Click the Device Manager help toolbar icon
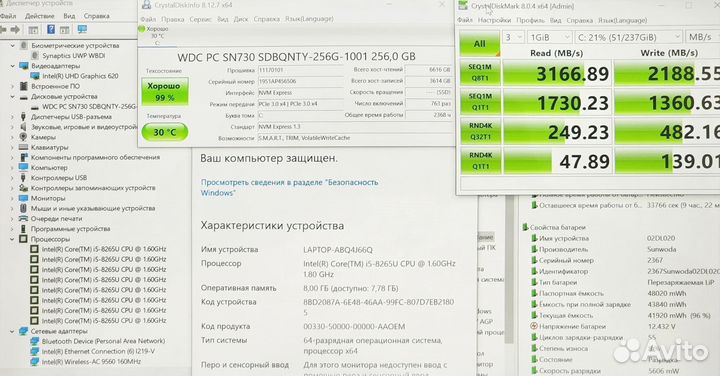Image resolution: width=720 pixels, height=376 pixels. (51, 29)
